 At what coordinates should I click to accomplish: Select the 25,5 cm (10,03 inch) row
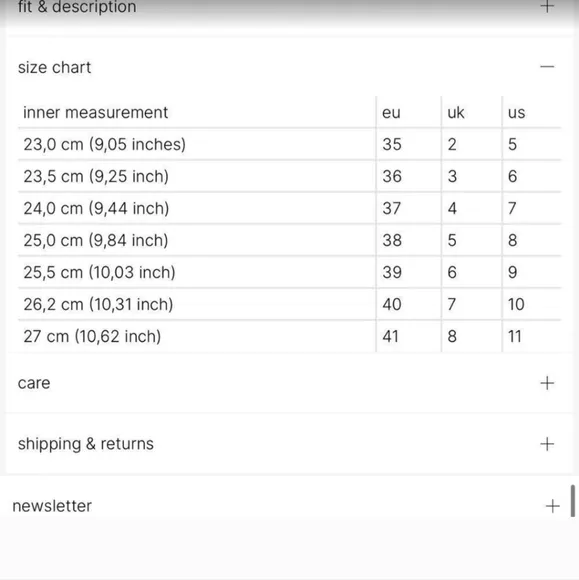click(289, 272)
